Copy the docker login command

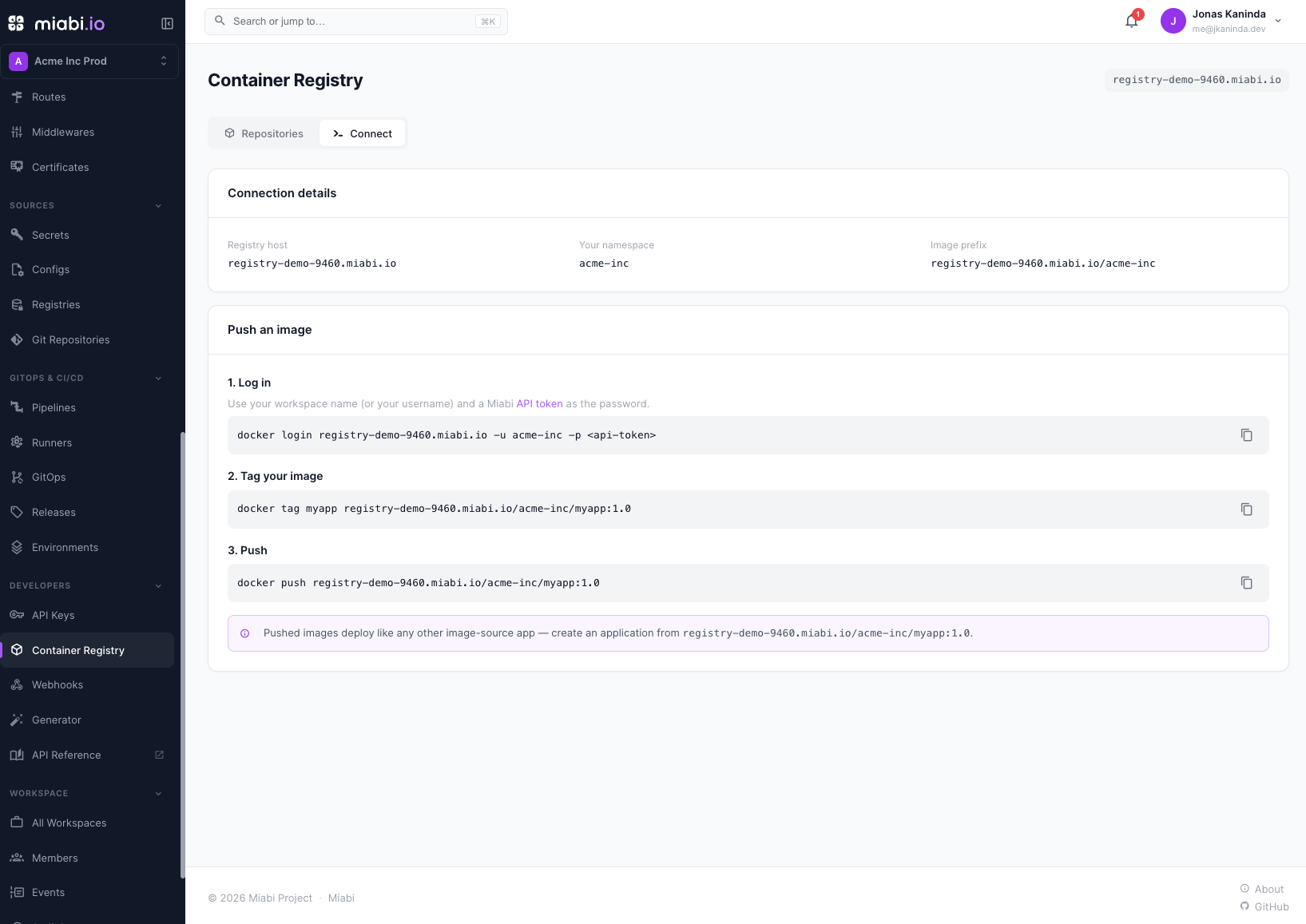[x=1246, y=435]
